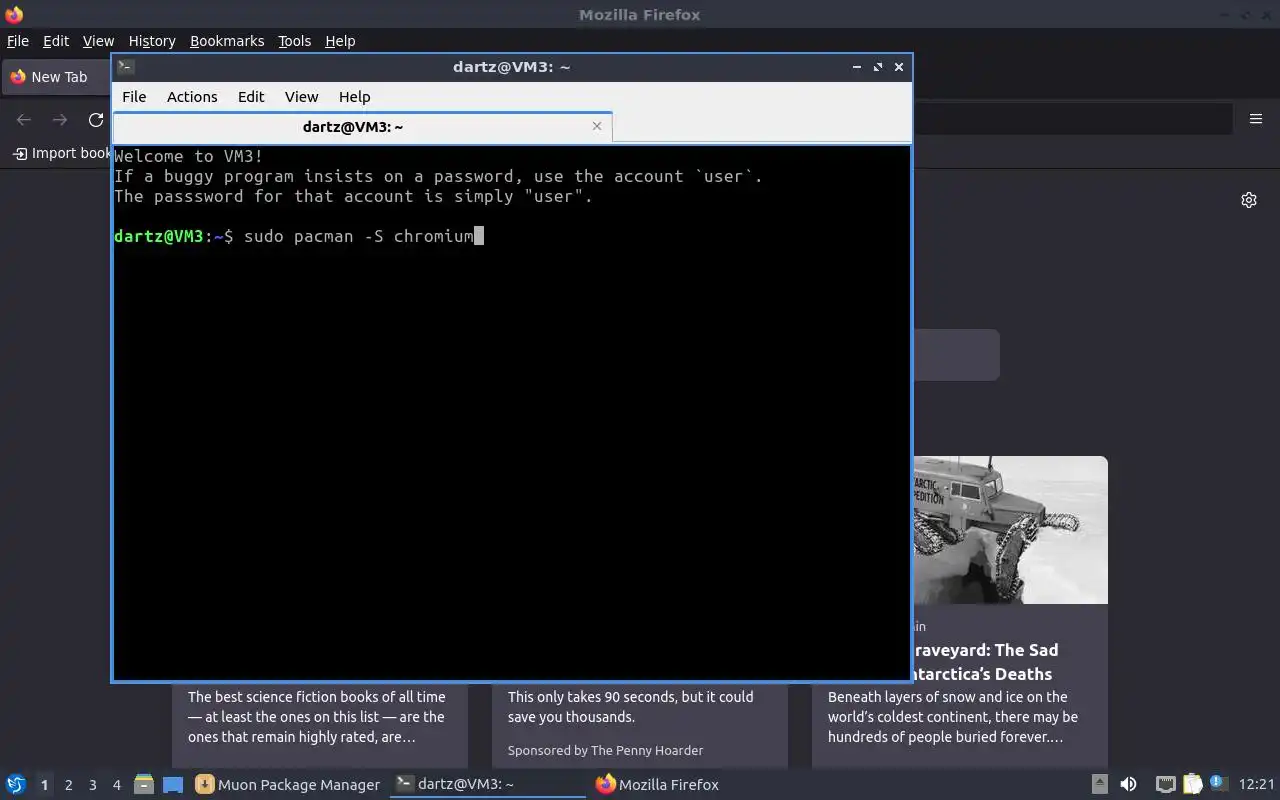Image resolution: width=1280 pixels, height=800 pixels.
Task: Open the Firefox File menu
Action: click(18, 41)
